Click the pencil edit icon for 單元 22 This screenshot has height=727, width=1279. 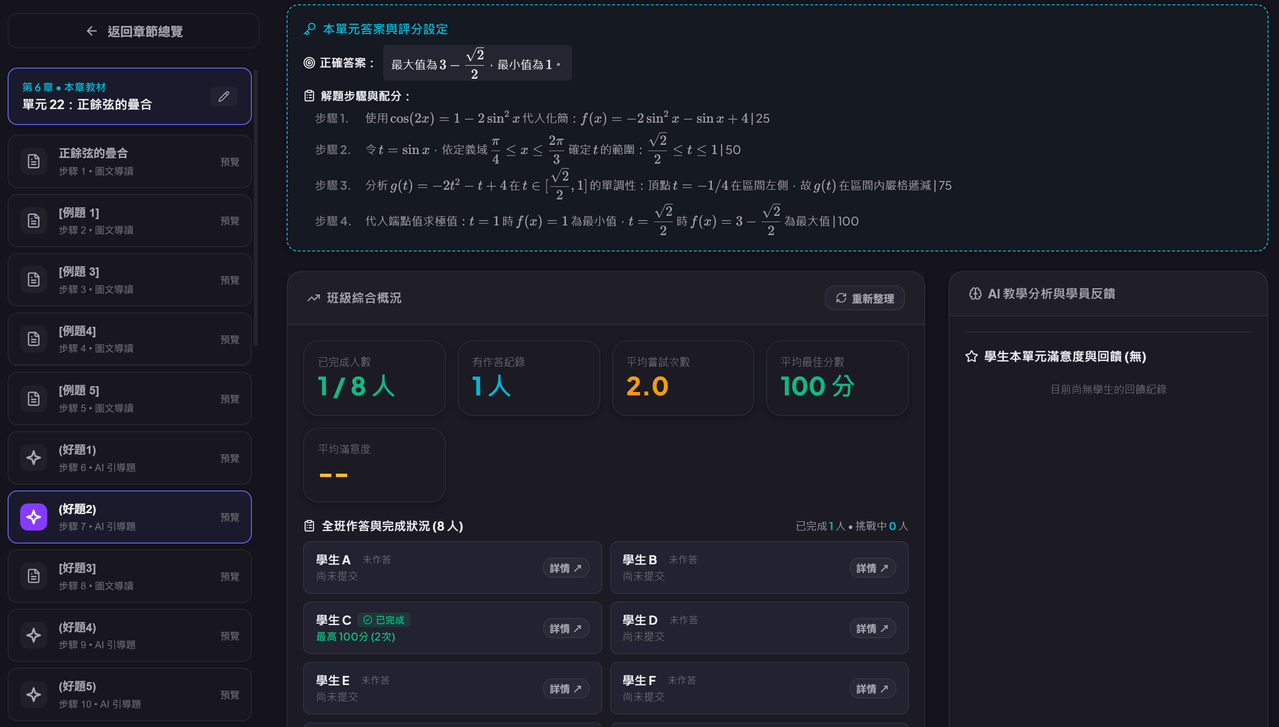tap(224, 96)
